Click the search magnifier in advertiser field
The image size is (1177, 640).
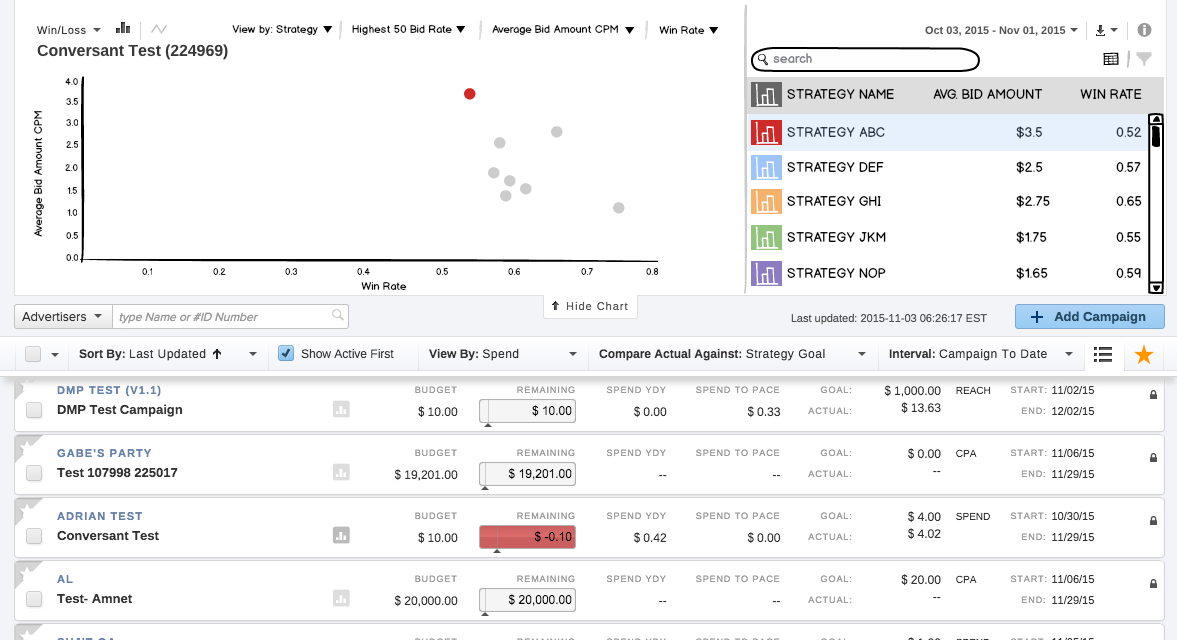338,316
